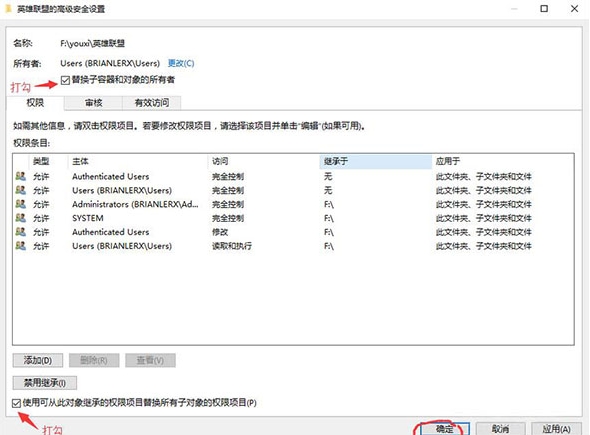The width and height of the screenshot is (590, 435).
Task: Open the 有效访问 tab
Action: 152,103
